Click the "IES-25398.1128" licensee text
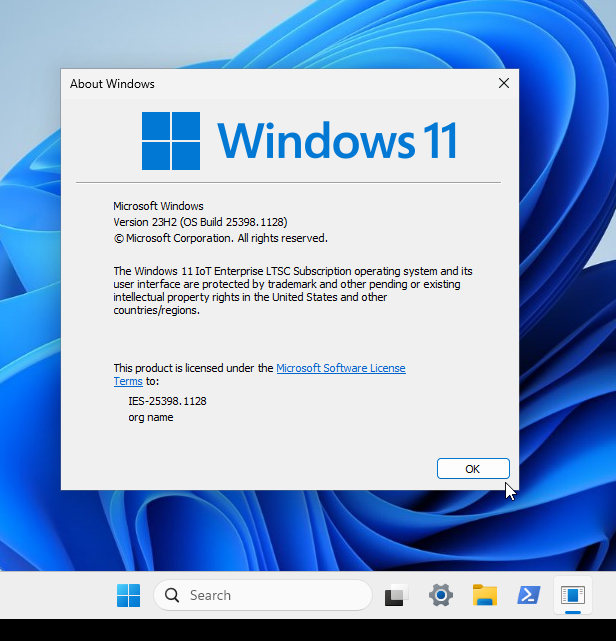The height and width of the screenshot is (641, 616). pos(168,401)
